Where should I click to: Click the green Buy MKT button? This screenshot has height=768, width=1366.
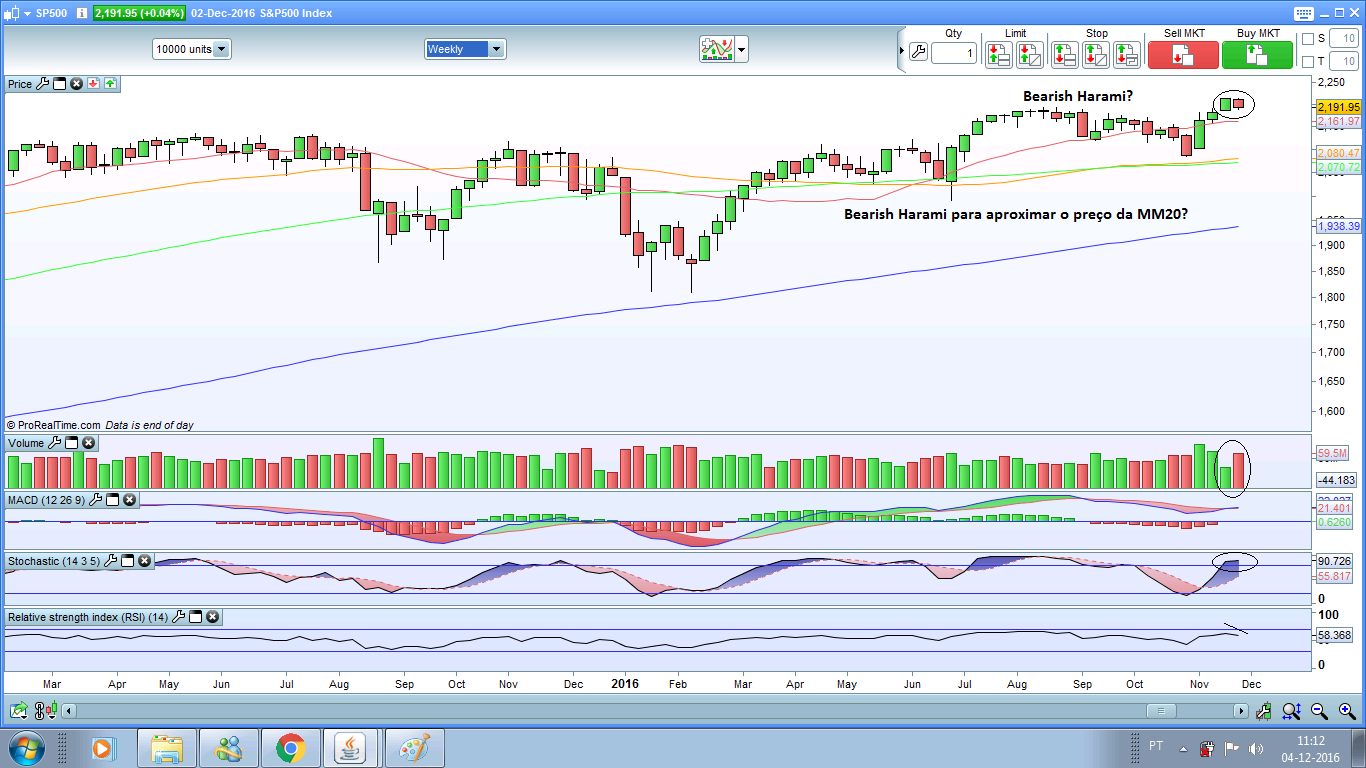pos(1257,55)
